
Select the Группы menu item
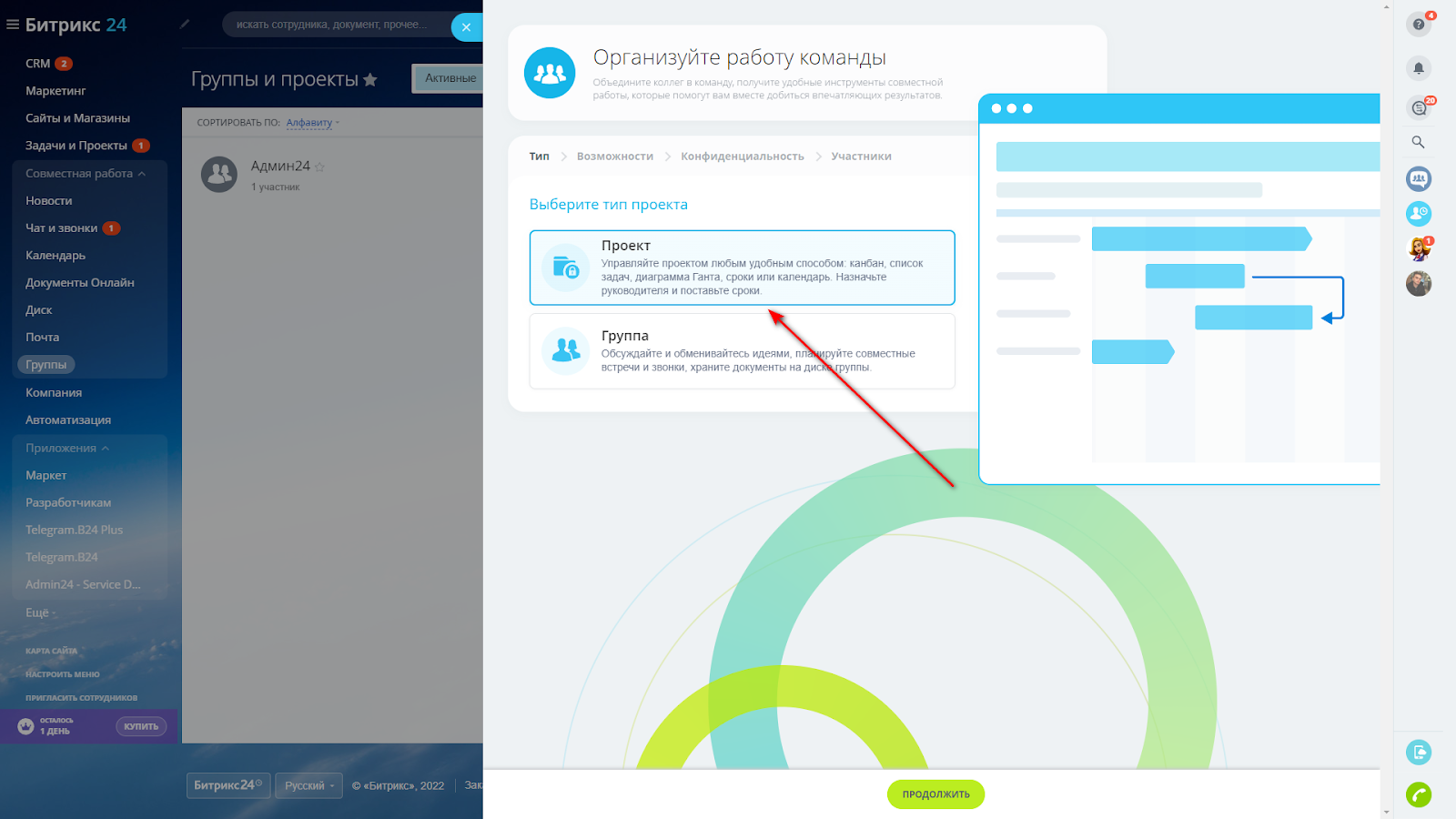tap(46, 365)
